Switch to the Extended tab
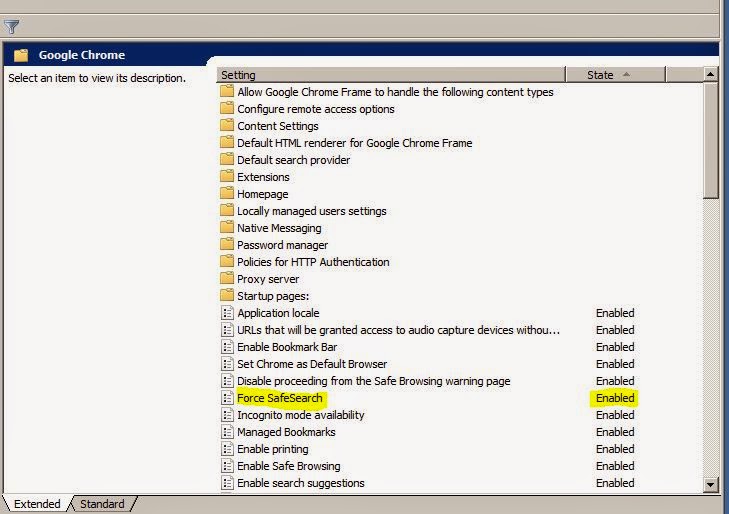 pos(37,504)
